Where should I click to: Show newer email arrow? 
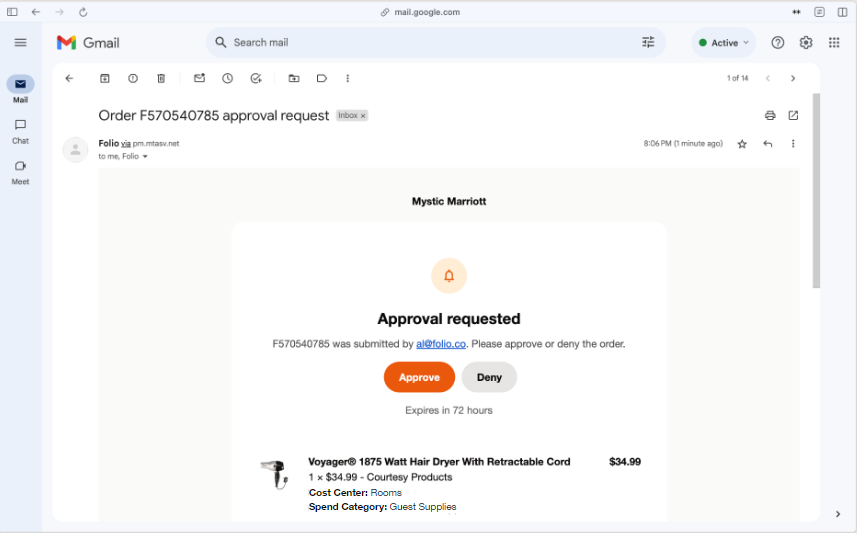(768, 78)
